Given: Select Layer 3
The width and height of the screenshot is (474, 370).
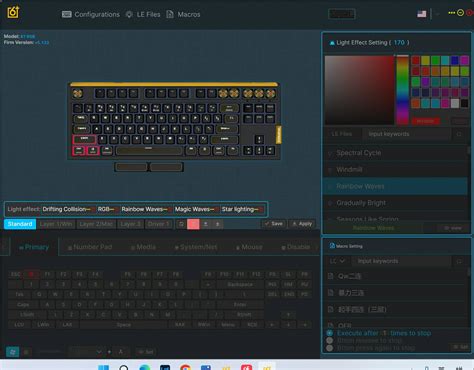Looking at the screenshot, I should pos(130,224).
